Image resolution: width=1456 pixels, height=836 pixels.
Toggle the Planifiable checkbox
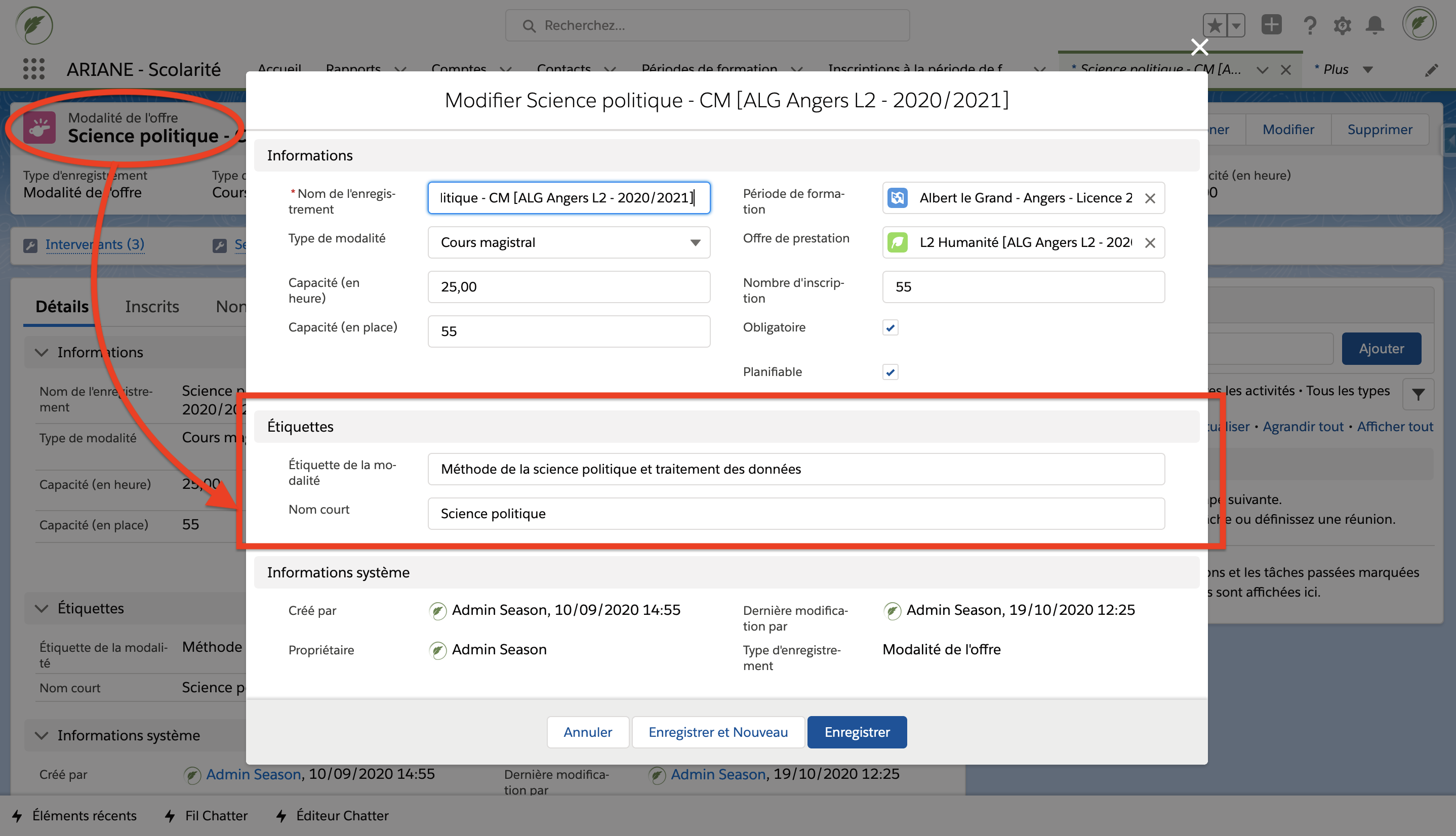(x=889, y=372)
